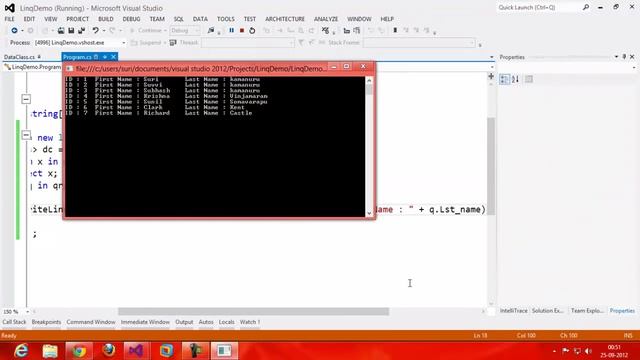Open the Locals tab
Screen dimensions: 640x360
(x=227, y=322)
